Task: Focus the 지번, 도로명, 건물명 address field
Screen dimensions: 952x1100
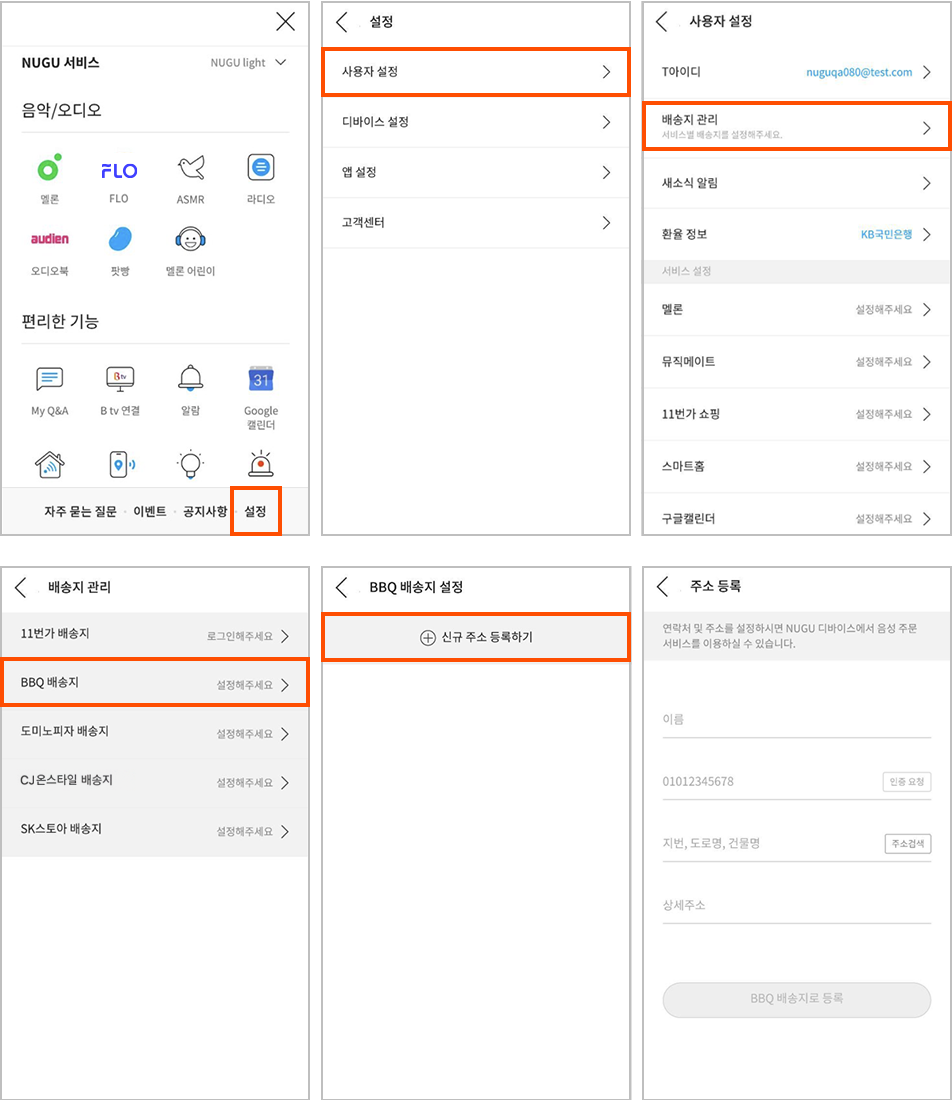Action: coord(772,843)
